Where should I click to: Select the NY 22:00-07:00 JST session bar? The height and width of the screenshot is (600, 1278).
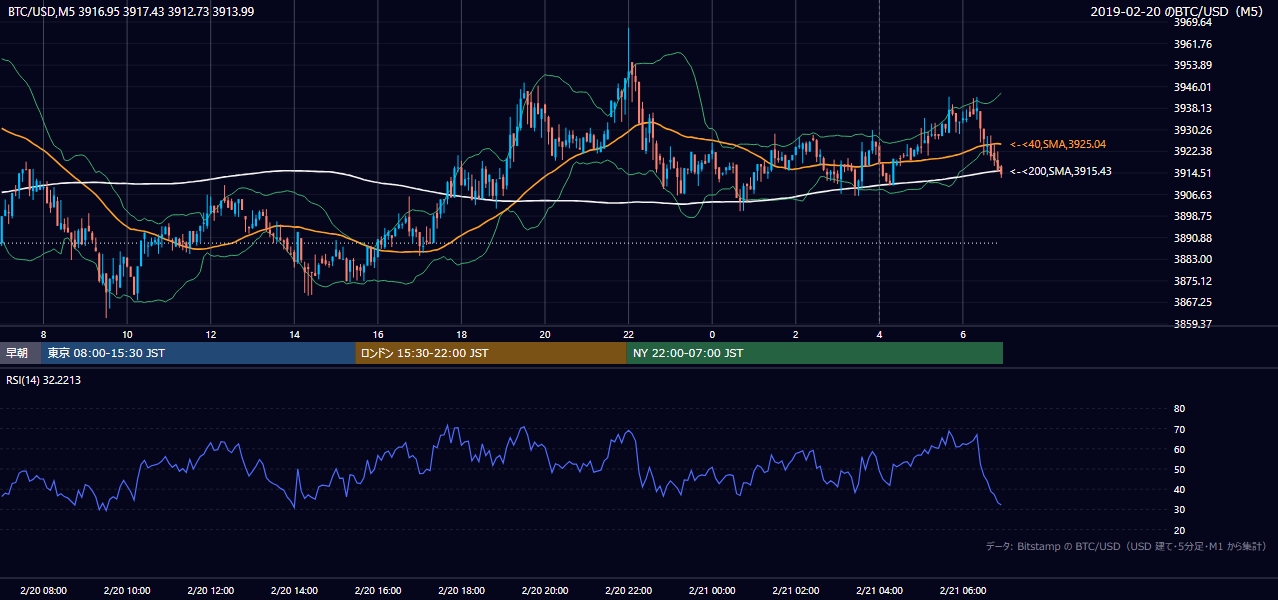coord(815,353)
